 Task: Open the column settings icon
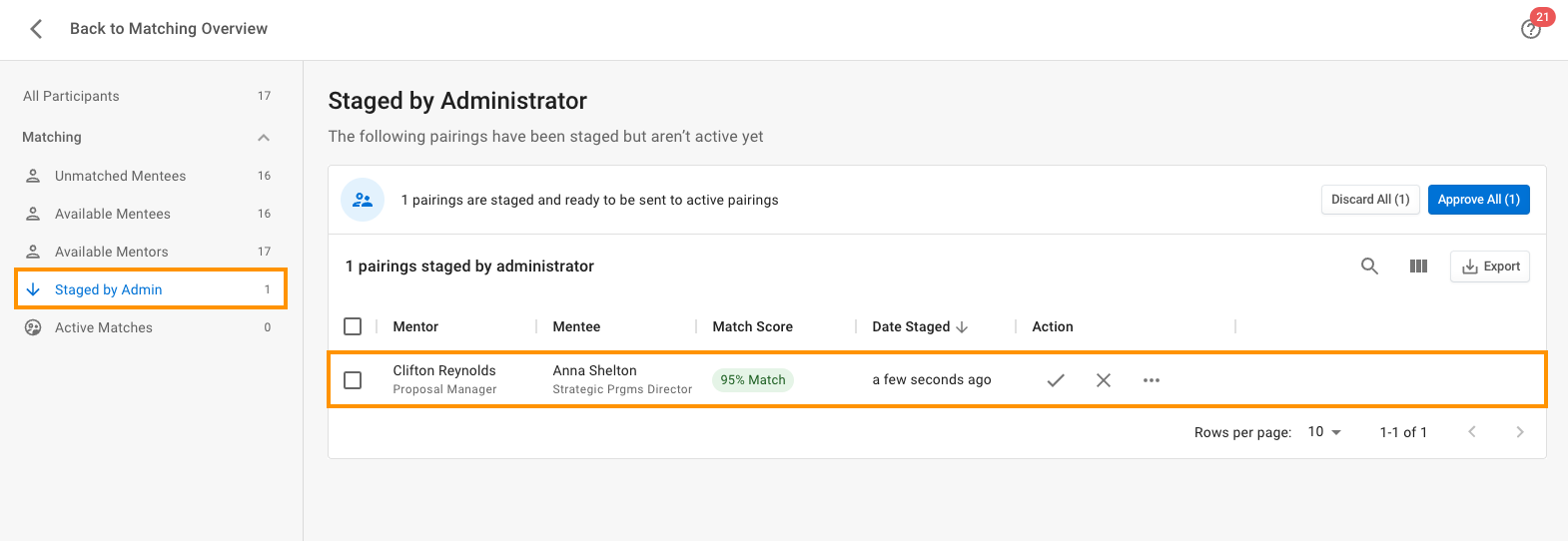pyautogui.click(x=1418, y=267)
